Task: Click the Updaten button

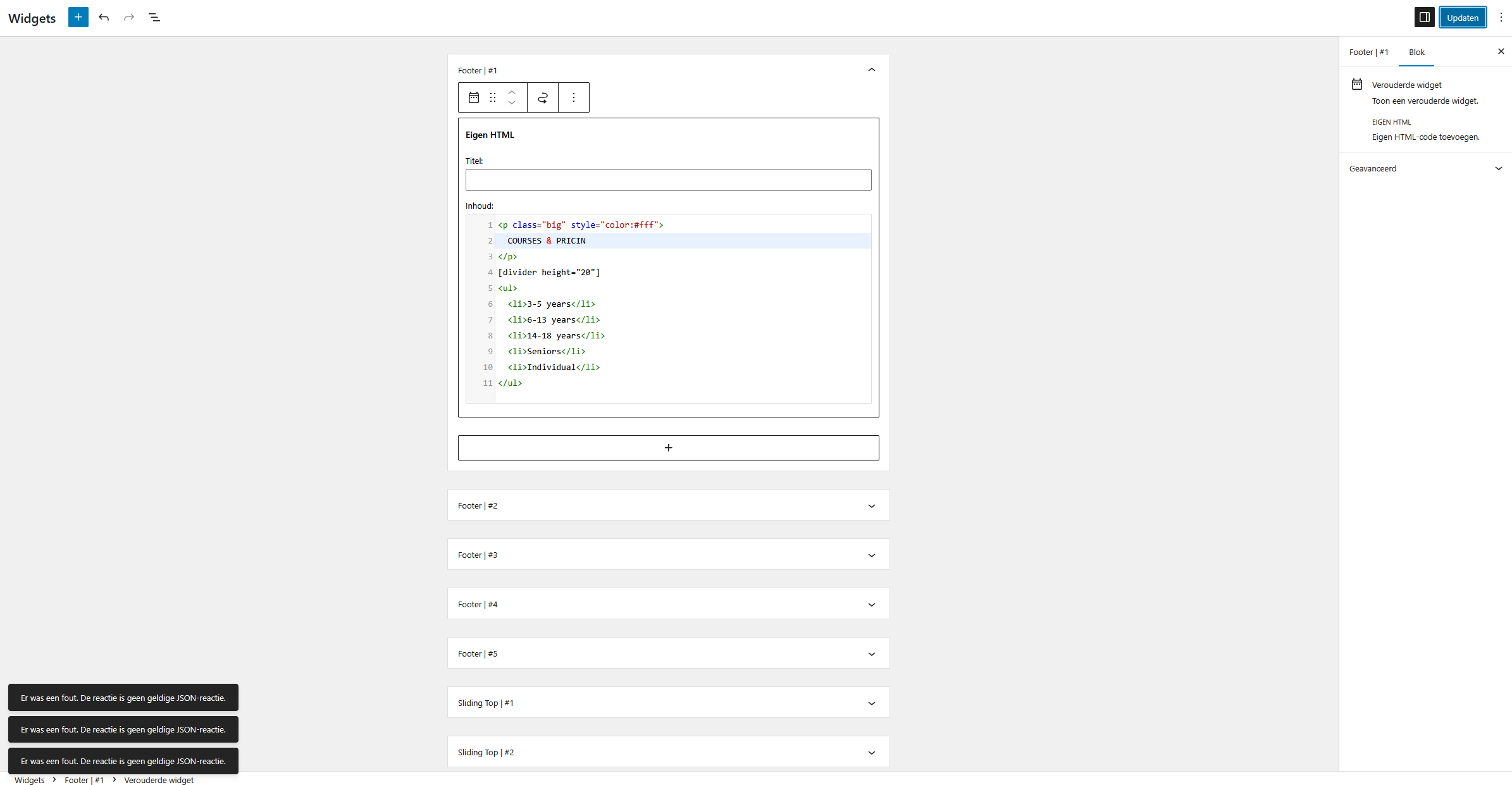Action: pyautogui.click(x=1463, y=18)
